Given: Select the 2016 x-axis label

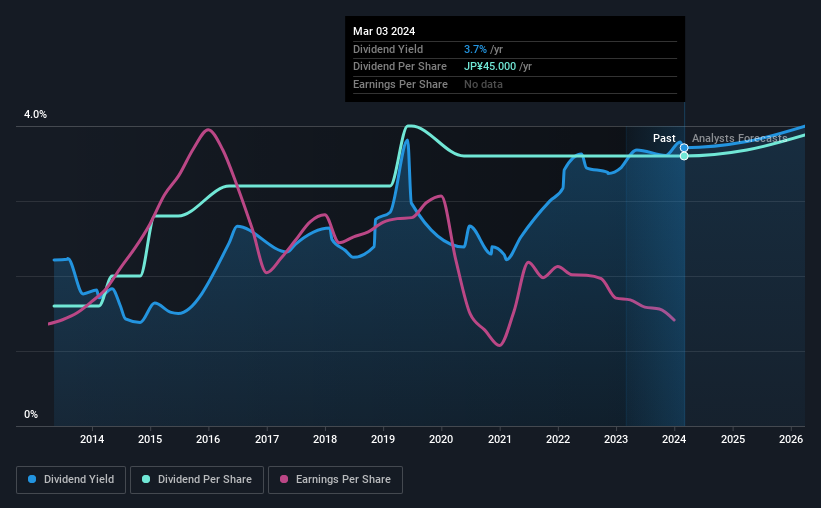Looking at the screenshot, I should (x=208, y=439).
